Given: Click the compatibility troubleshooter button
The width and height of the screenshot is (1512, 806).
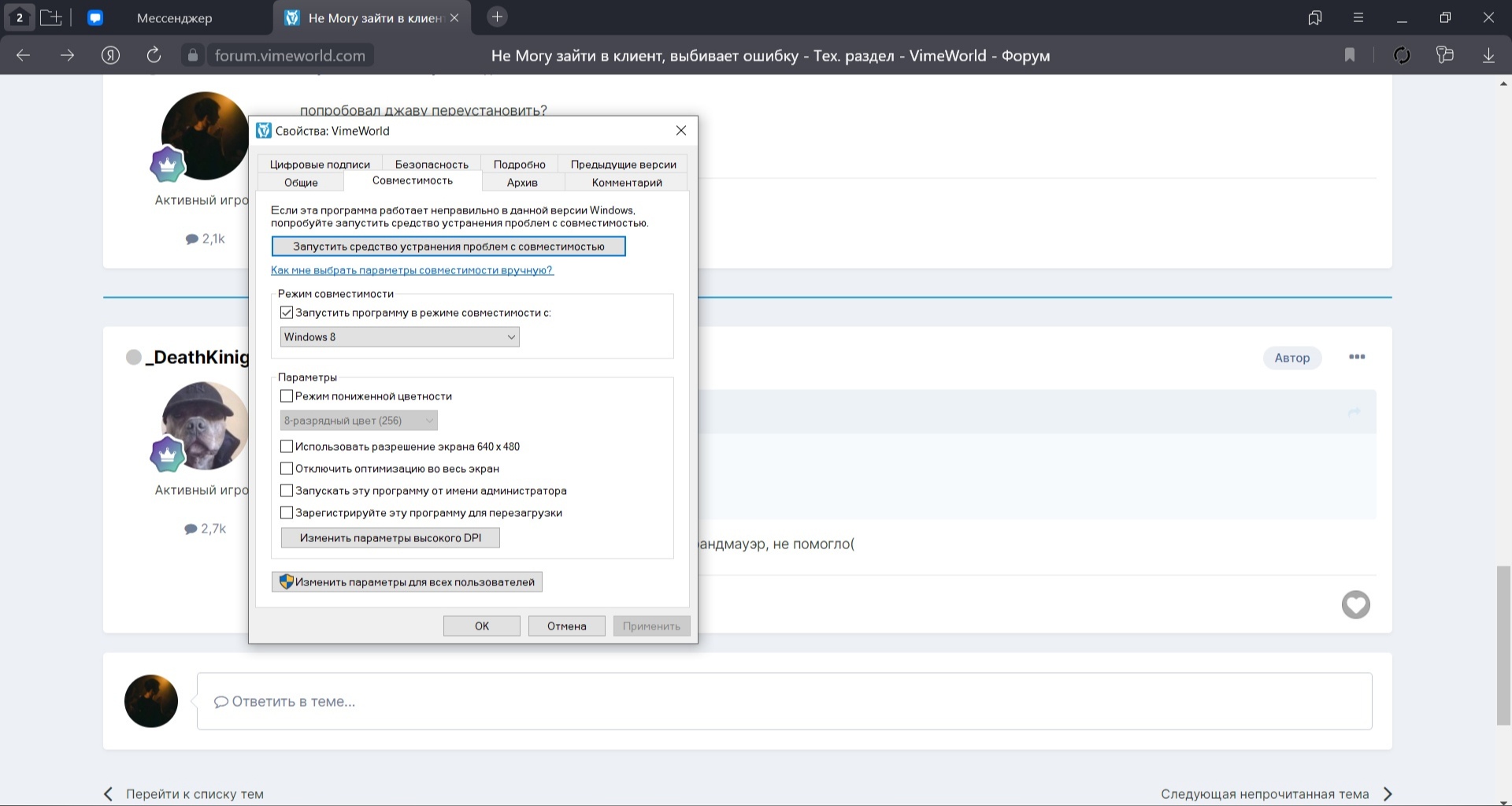Looking at the screenshot, I should pos(448,247).
